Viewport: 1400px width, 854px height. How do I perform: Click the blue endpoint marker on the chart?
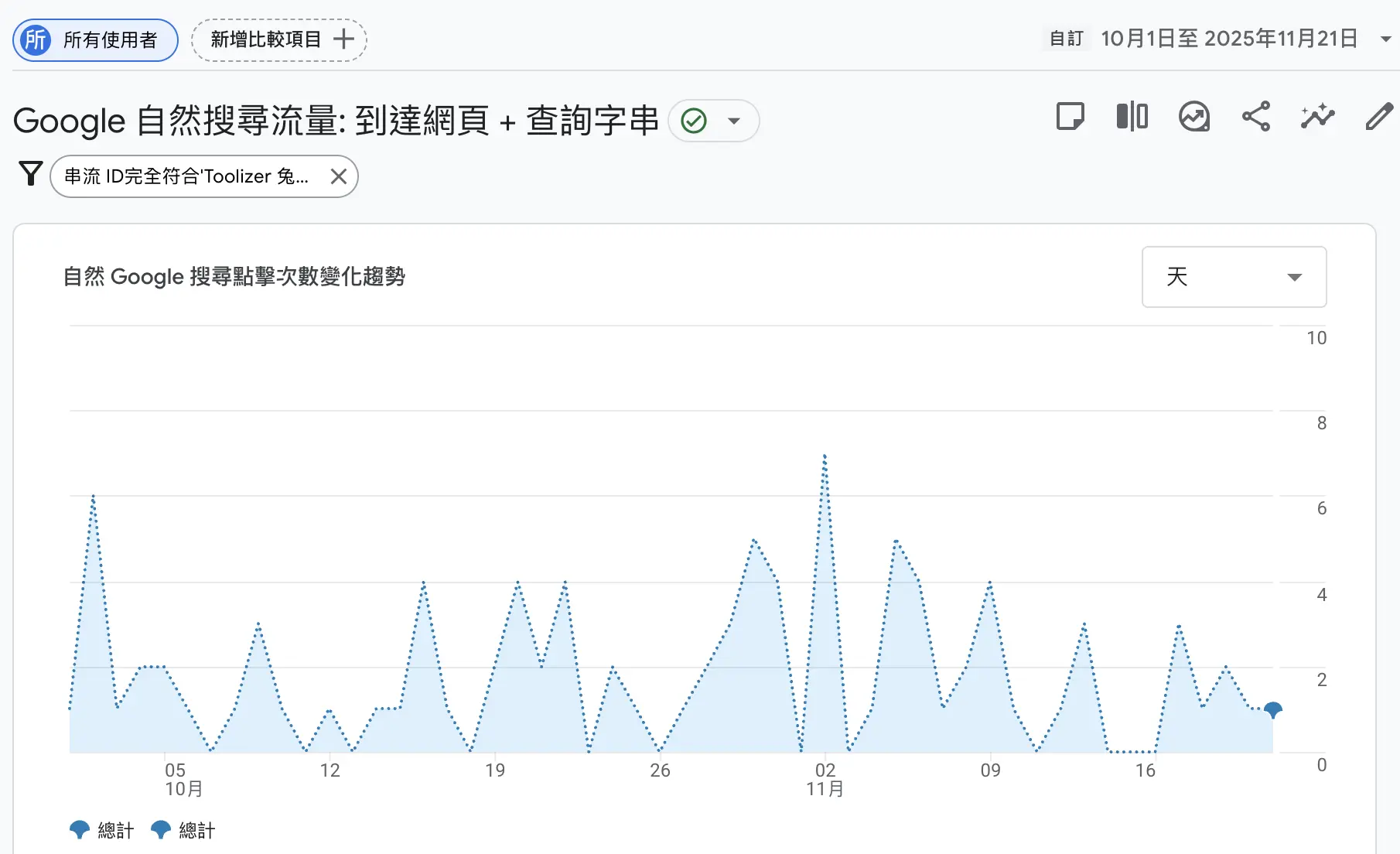pyautogui.click(x=1272, y=709)
